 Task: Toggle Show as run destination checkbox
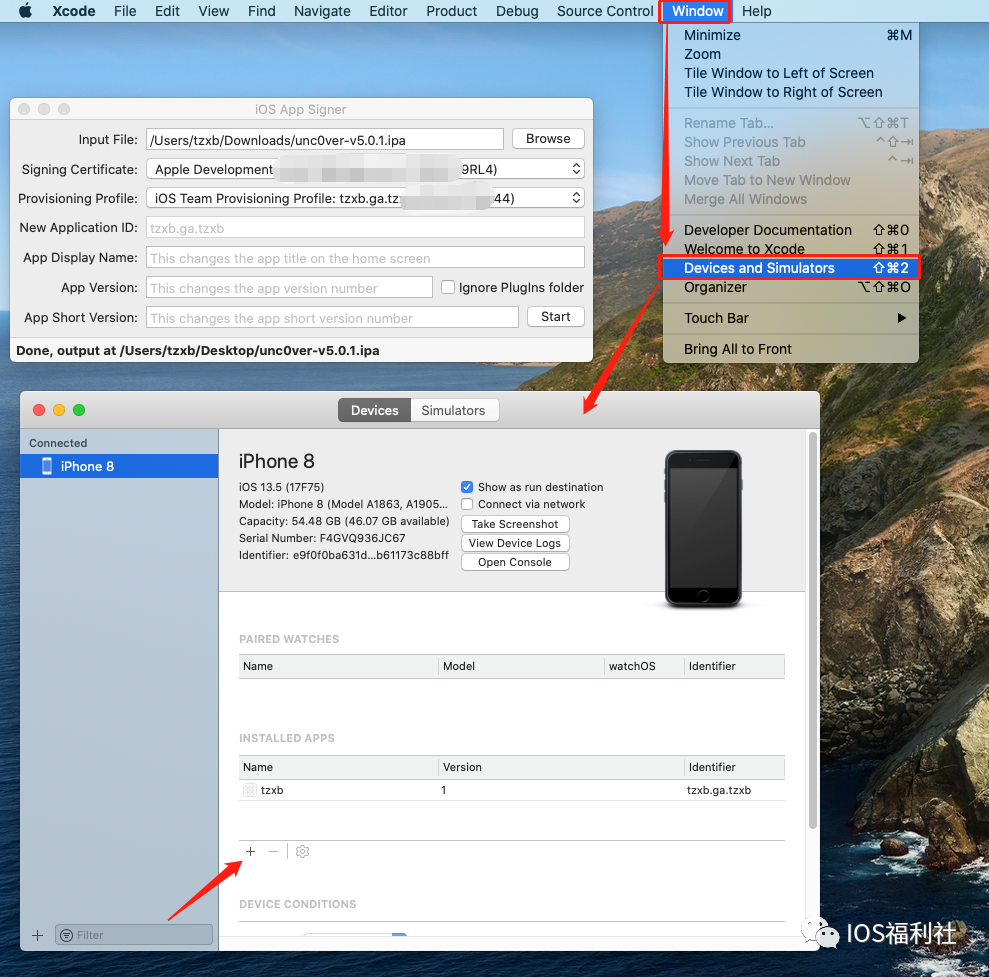point(467,487)
